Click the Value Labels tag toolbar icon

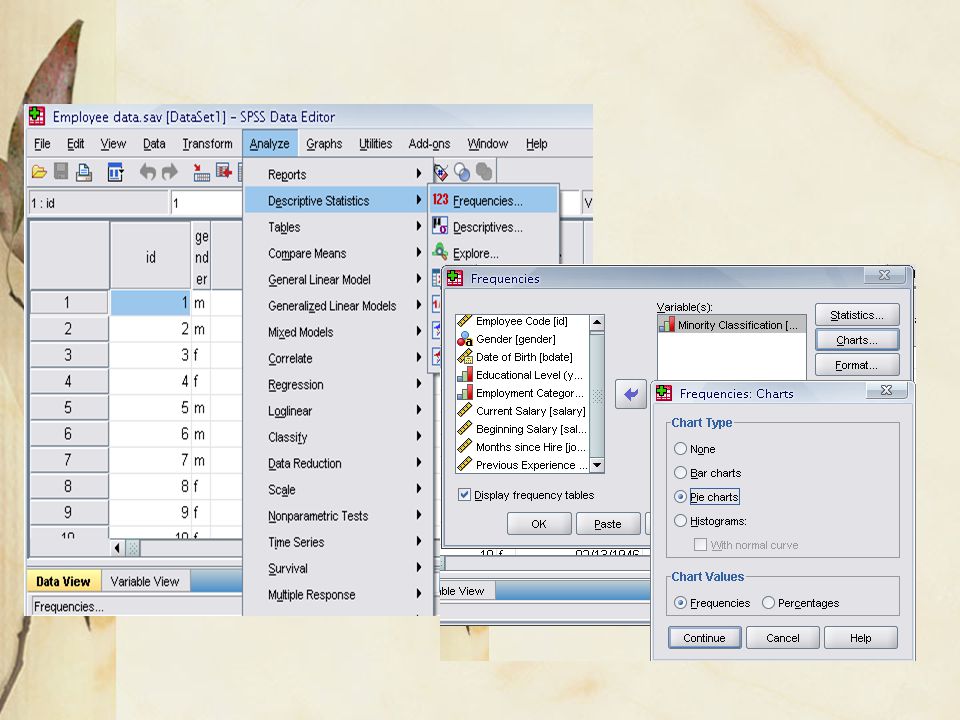pos(440,172)
